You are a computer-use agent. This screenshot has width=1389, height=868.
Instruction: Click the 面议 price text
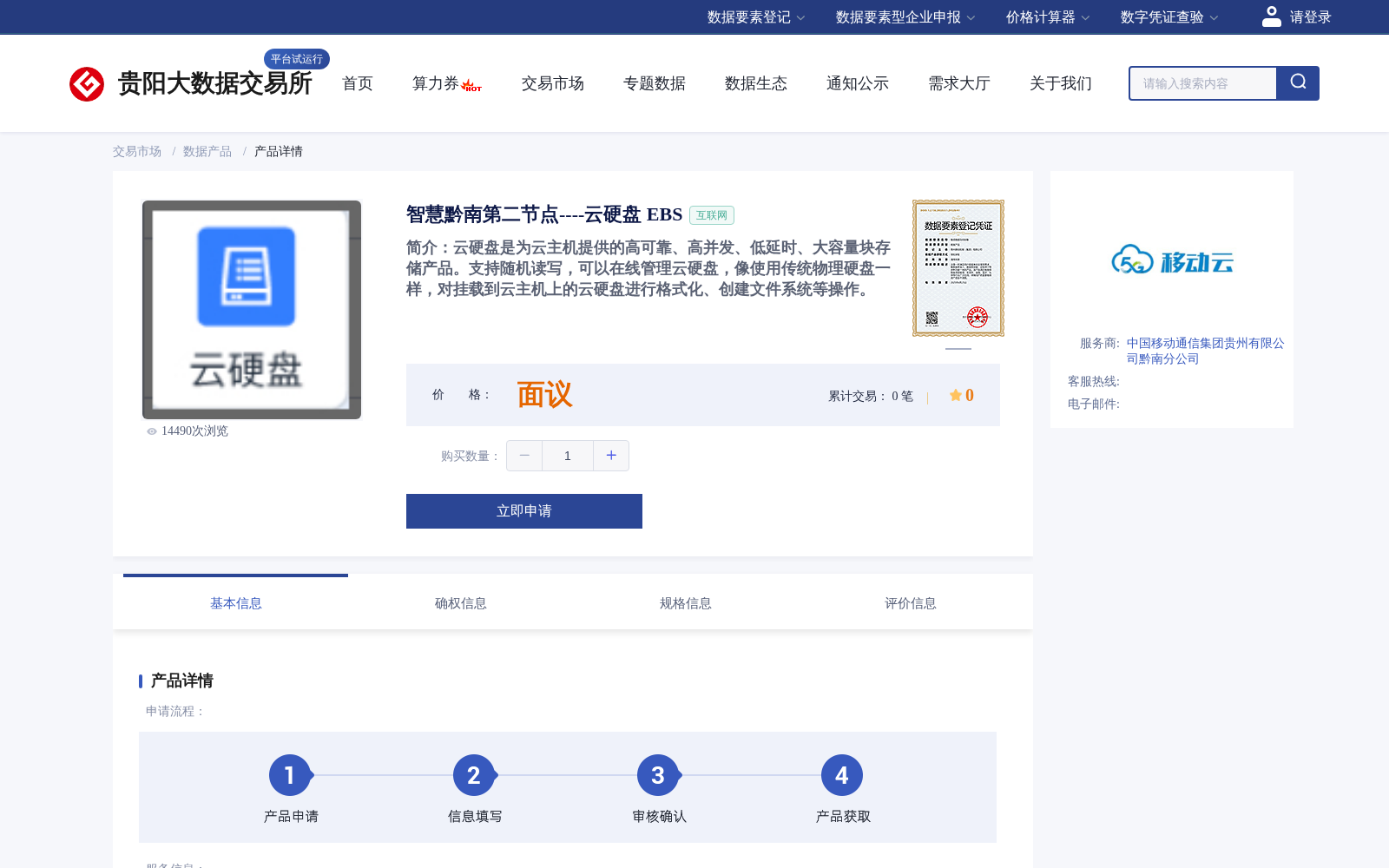(545, 395)
